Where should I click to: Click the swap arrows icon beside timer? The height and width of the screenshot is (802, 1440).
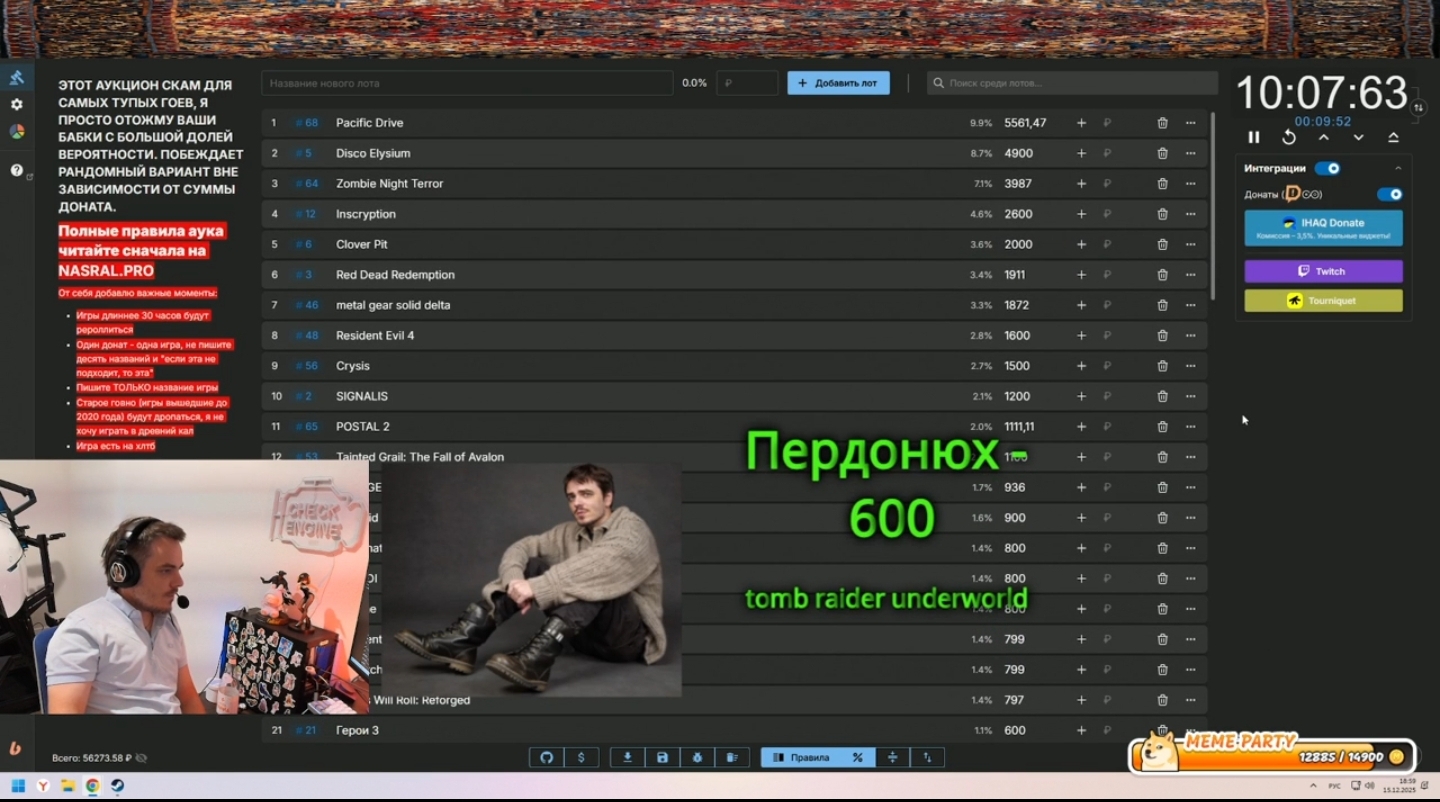(x=1418, y=107)
